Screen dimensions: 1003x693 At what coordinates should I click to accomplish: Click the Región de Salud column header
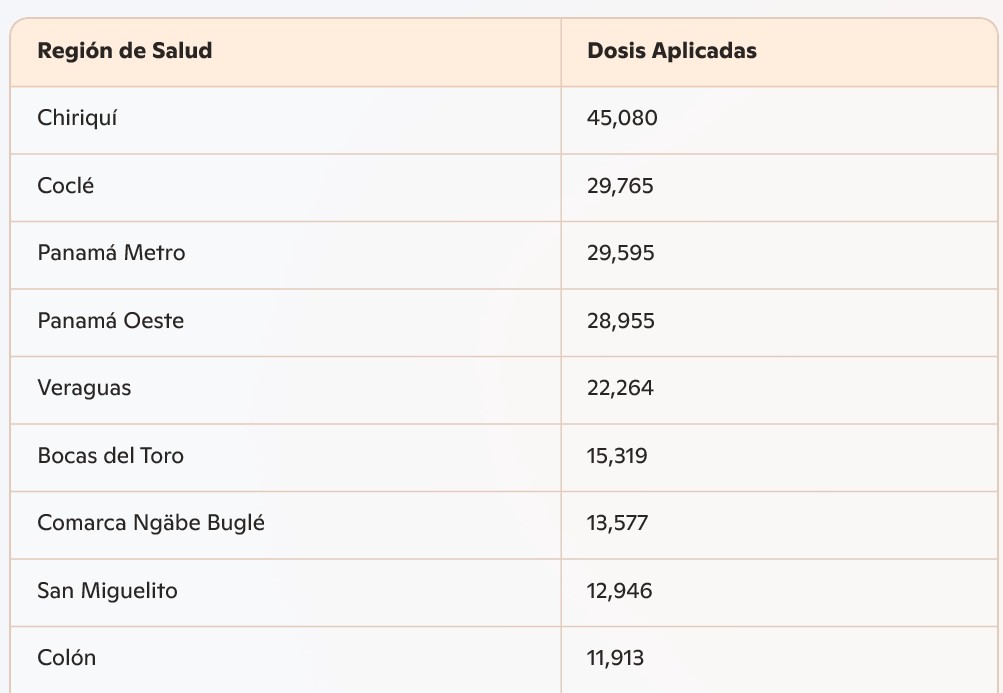point(125,51)
